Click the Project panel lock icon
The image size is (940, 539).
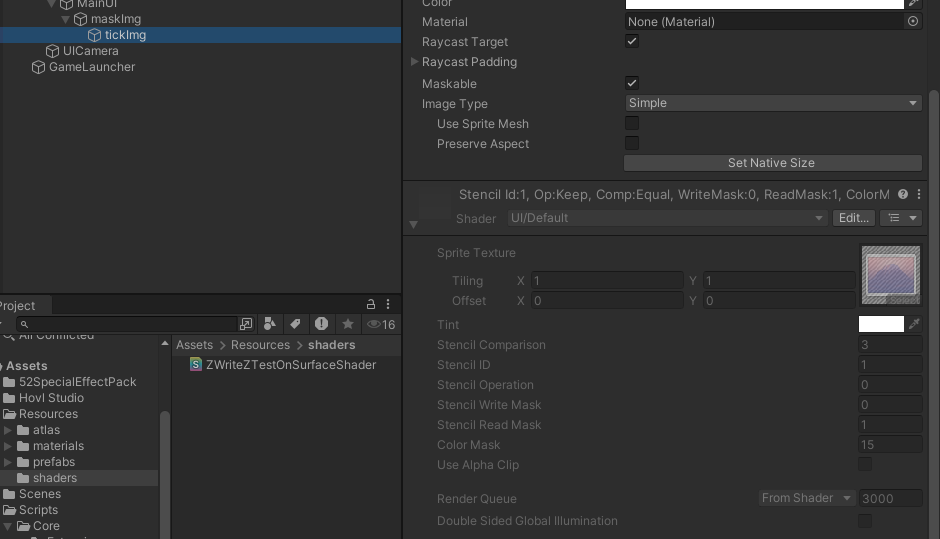[x=371, y=305]
